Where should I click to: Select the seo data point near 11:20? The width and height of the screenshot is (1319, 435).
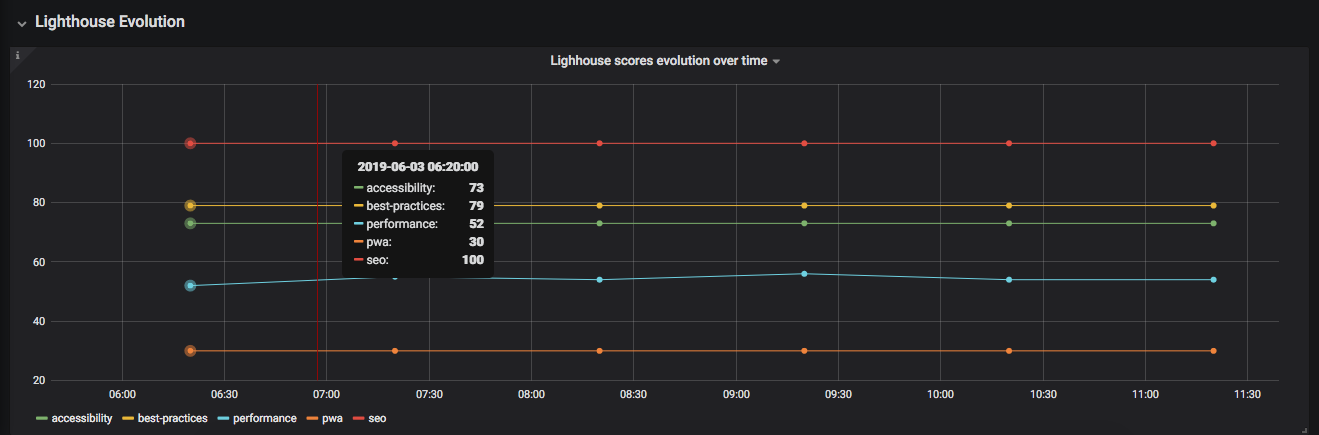pyautogui.click(x=1213, y=143)
